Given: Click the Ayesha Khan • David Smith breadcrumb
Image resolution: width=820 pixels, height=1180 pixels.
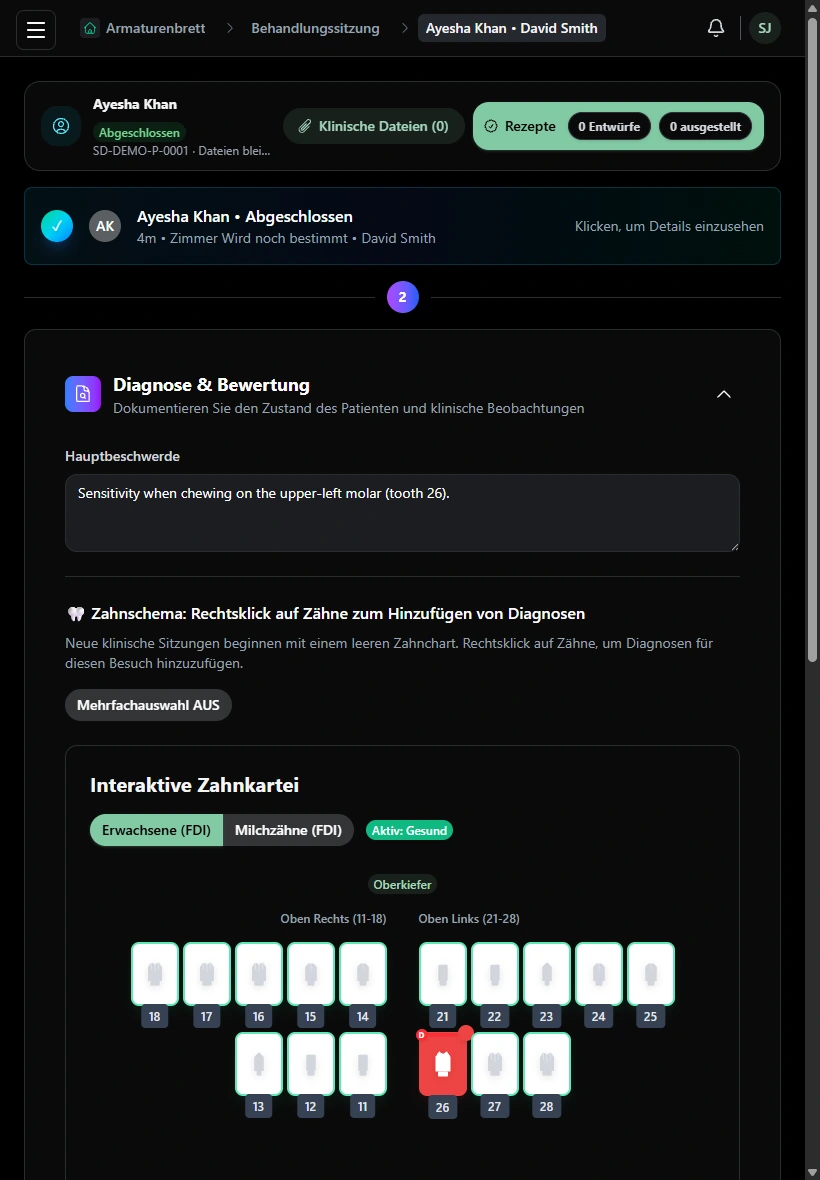Looking at the screenshot, I should coord(512,29).
